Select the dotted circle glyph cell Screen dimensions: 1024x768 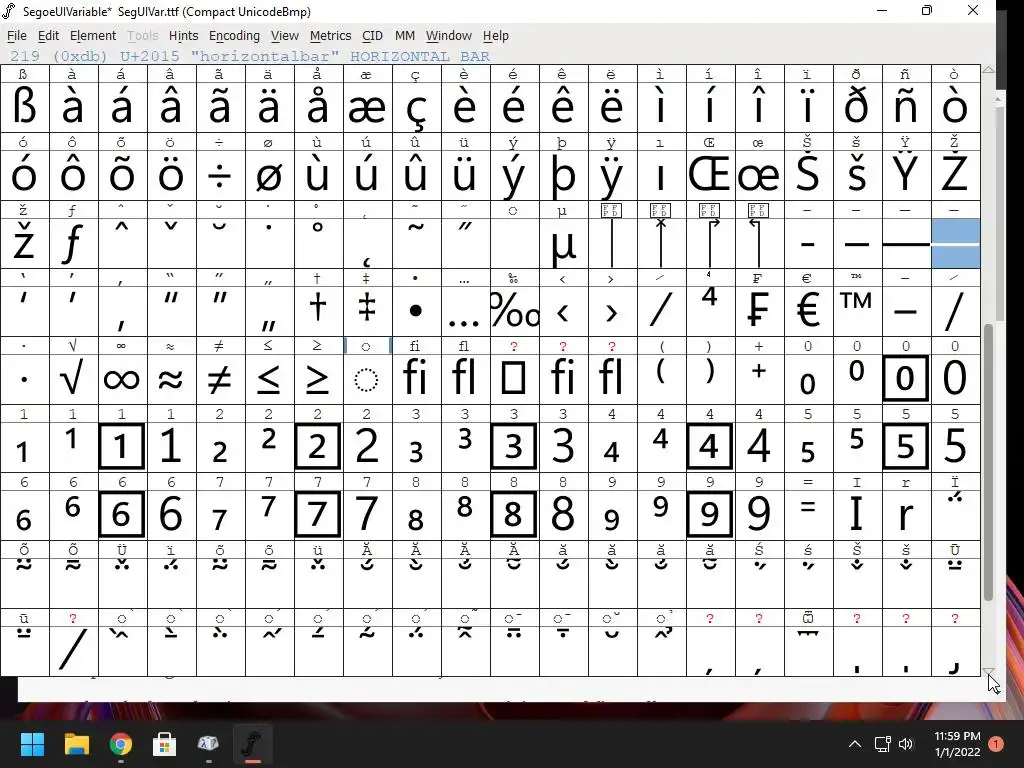368,379
